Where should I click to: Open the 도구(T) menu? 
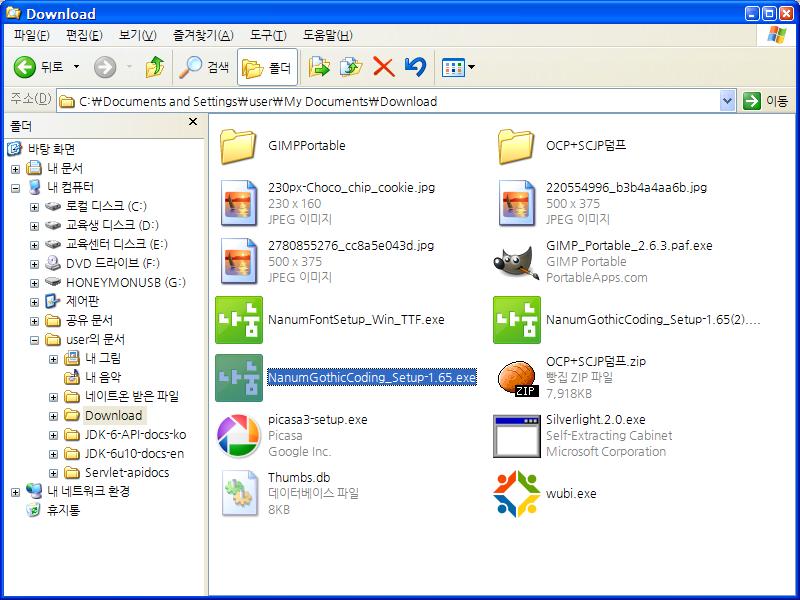(268, 35)
